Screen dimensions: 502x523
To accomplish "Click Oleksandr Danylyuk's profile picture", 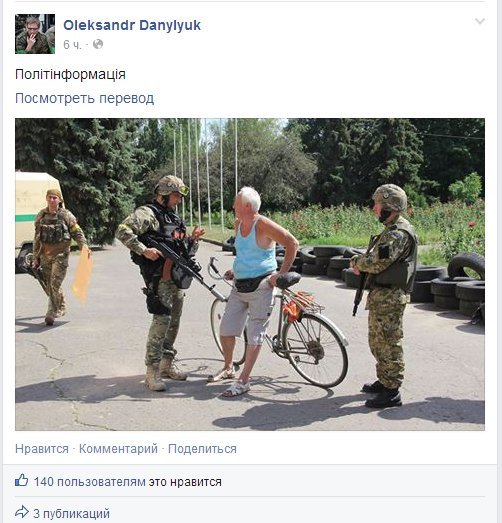I will (x=35, y=34).
